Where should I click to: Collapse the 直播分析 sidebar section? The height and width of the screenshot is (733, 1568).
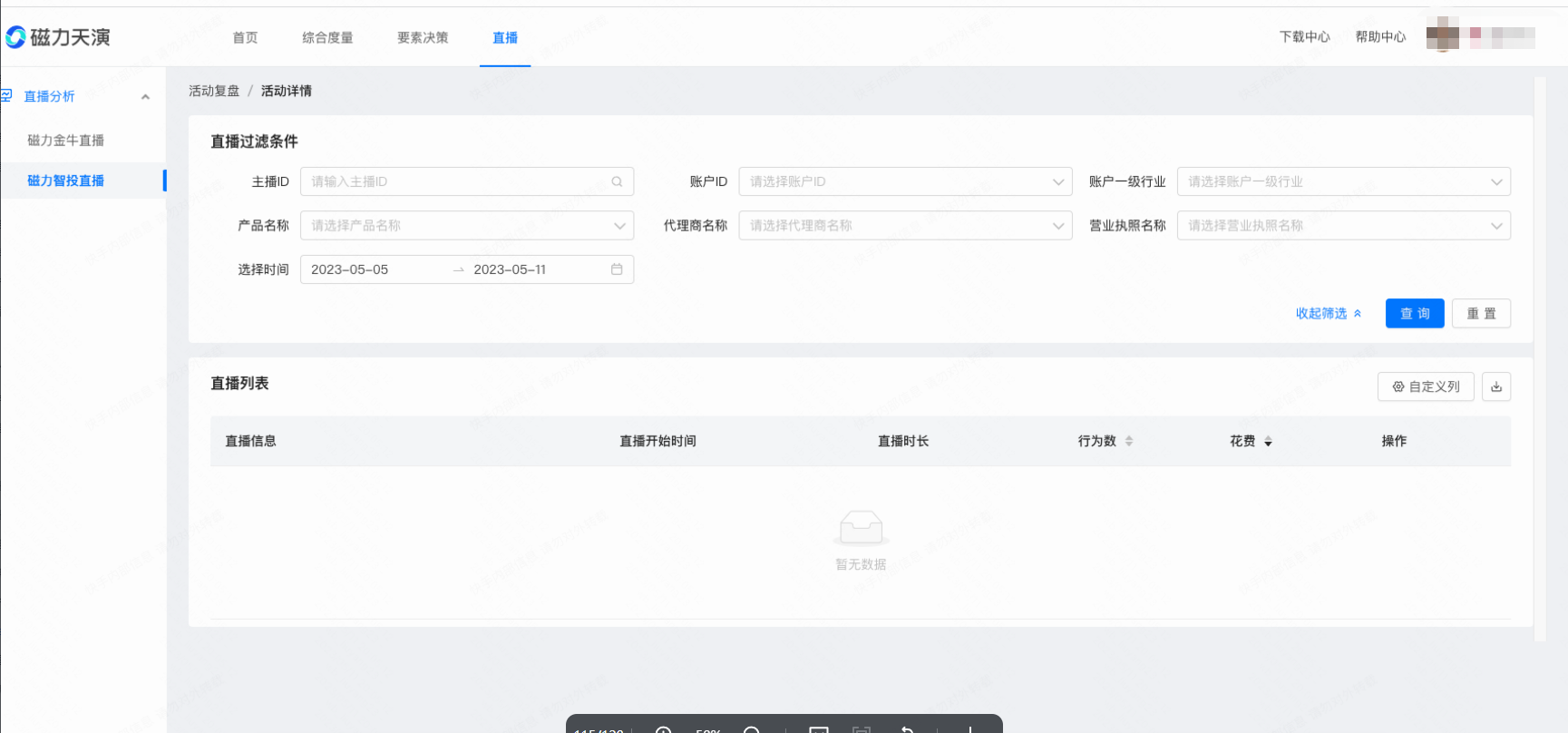[145, 97]
